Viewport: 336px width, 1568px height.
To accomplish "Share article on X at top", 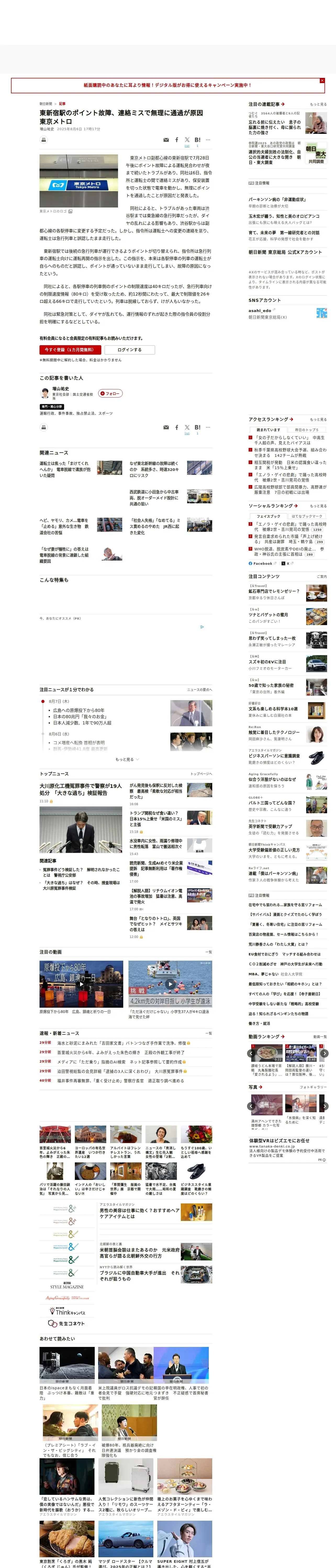I will (187, 140).
